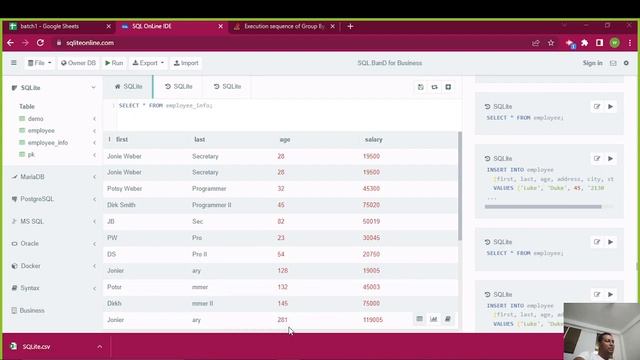640x360 pixels.
Task: Click the INSERT card horizontal scrollbar
Action: (543, 207)
